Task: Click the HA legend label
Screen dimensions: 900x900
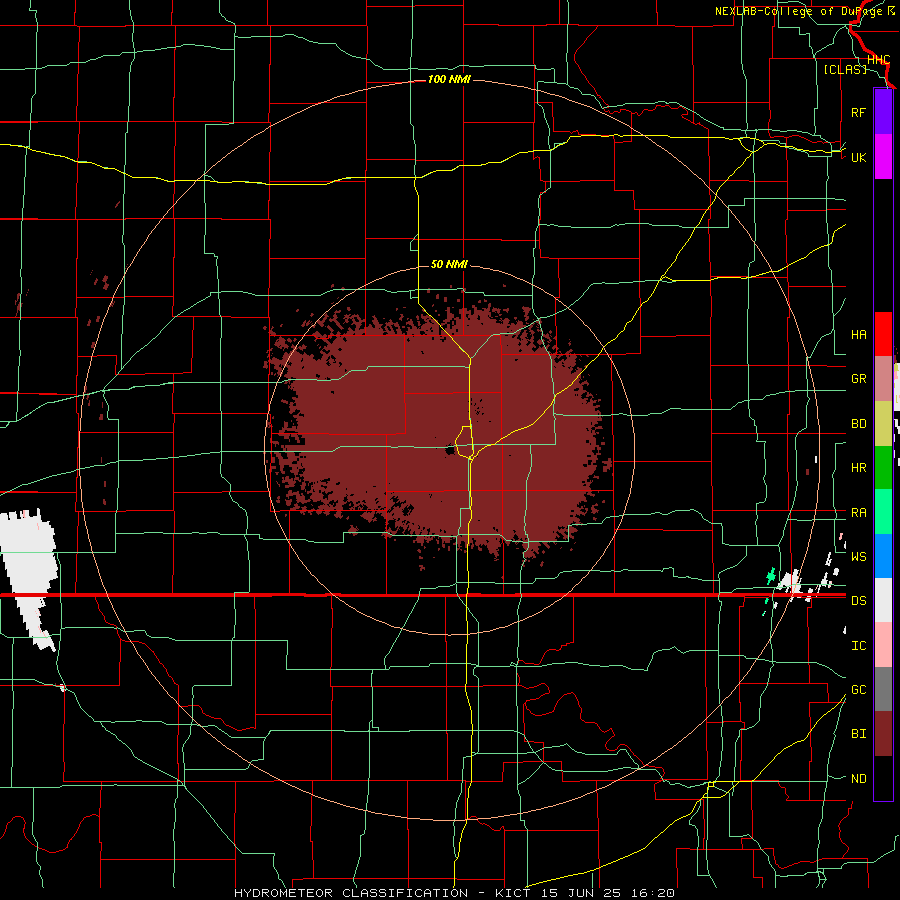Action: coord(858,334)
